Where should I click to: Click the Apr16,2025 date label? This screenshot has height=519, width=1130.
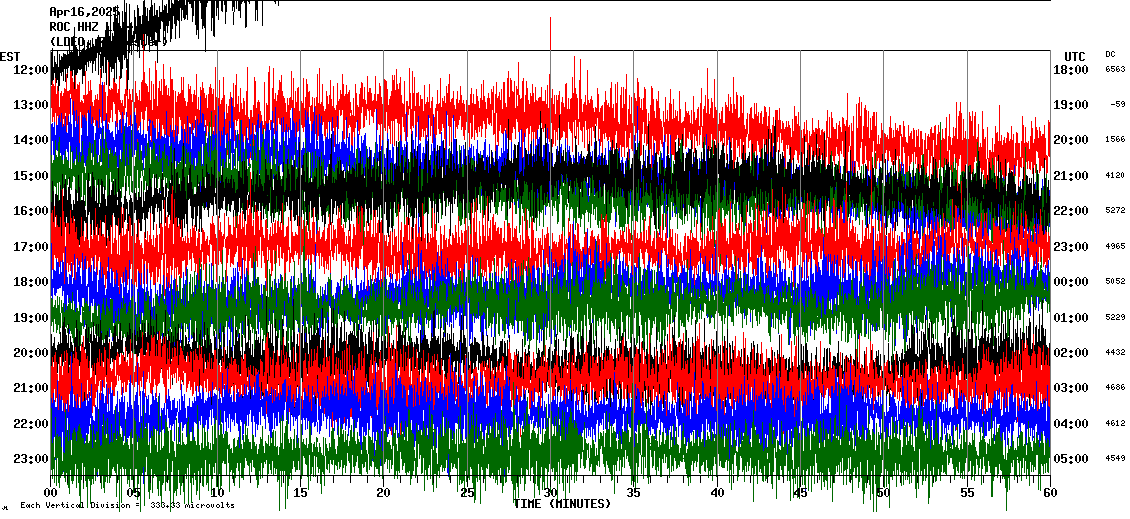click(84, 12)
